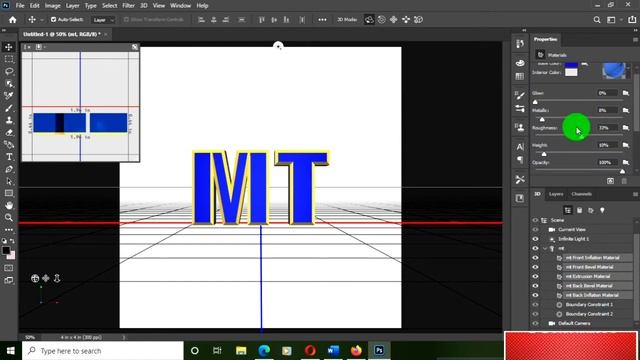Select Boundary Constraint 1 in 3D panel
The width and height of the screenshot is (640, 360).
pyautogui.click(x=589, y=304)
